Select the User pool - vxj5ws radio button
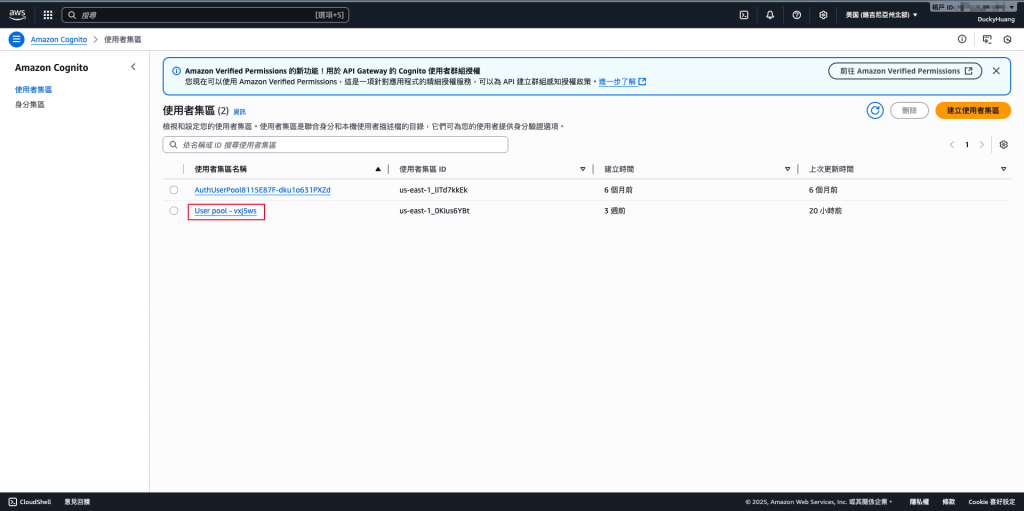Viewport: 1024px width, 511px height. coord(174,210)
